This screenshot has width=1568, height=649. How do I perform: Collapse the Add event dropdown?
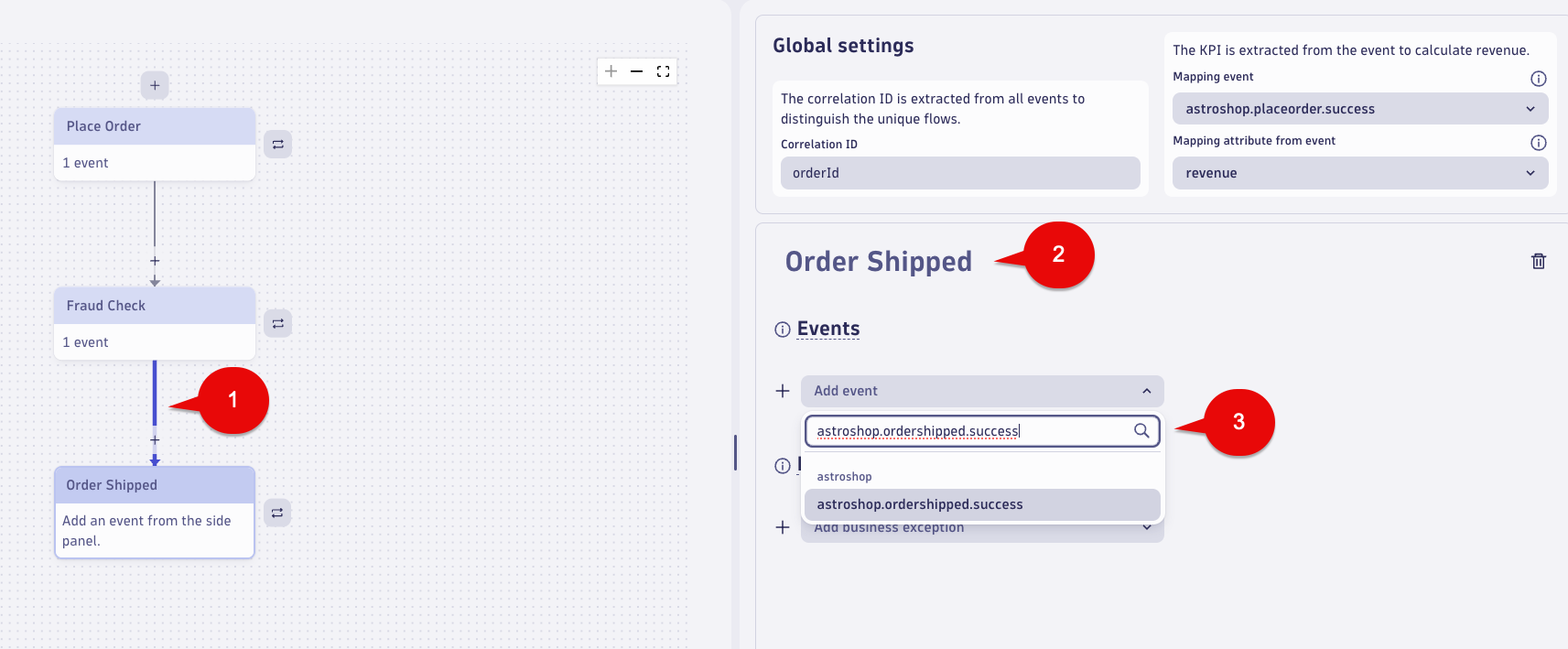coord(1147,391)
